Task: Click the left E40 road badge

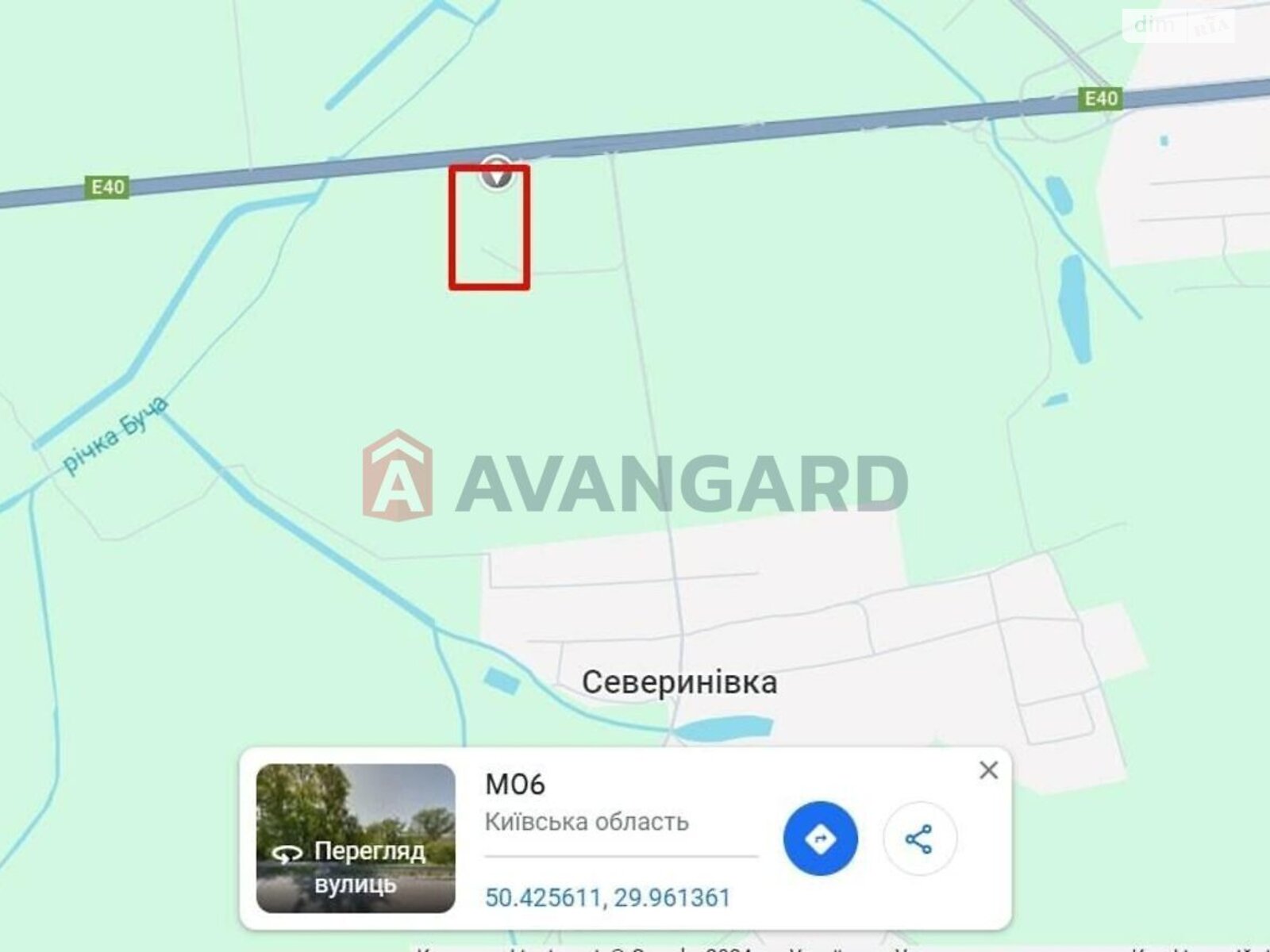Action: (107, 188)
